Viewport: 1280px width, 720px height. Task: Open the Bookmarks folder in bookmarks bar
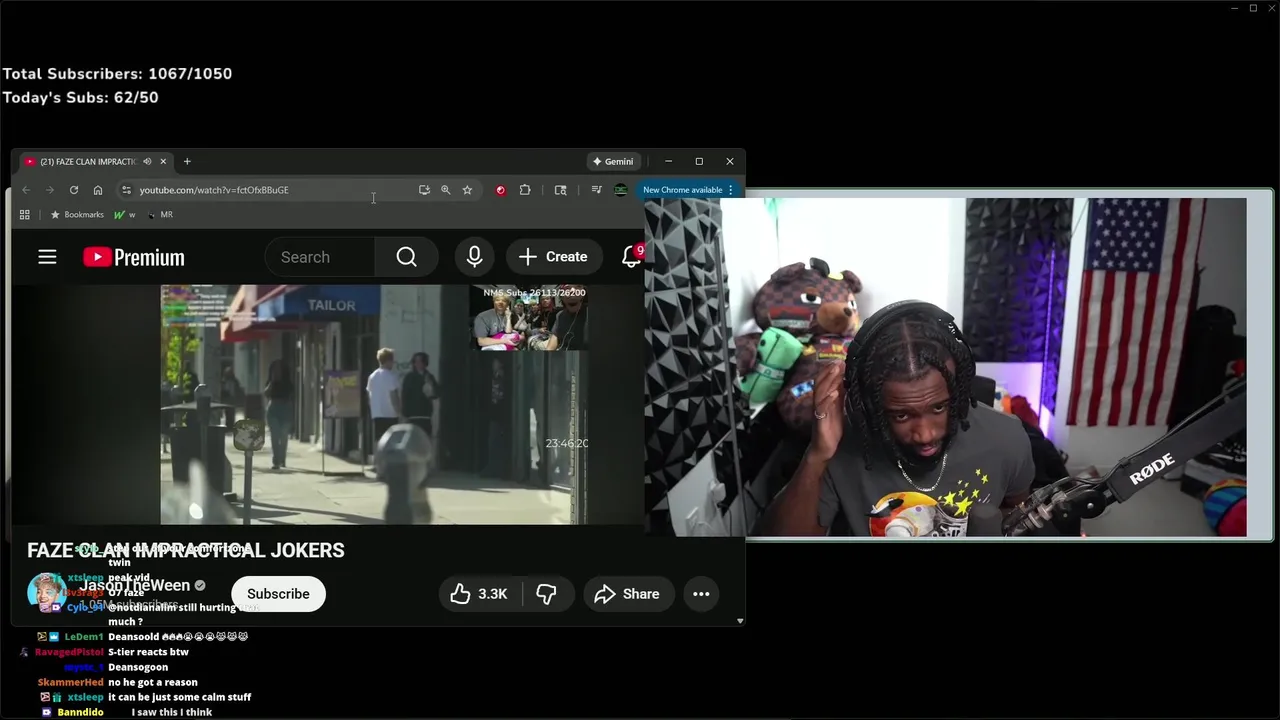click(x=77, y=215)
